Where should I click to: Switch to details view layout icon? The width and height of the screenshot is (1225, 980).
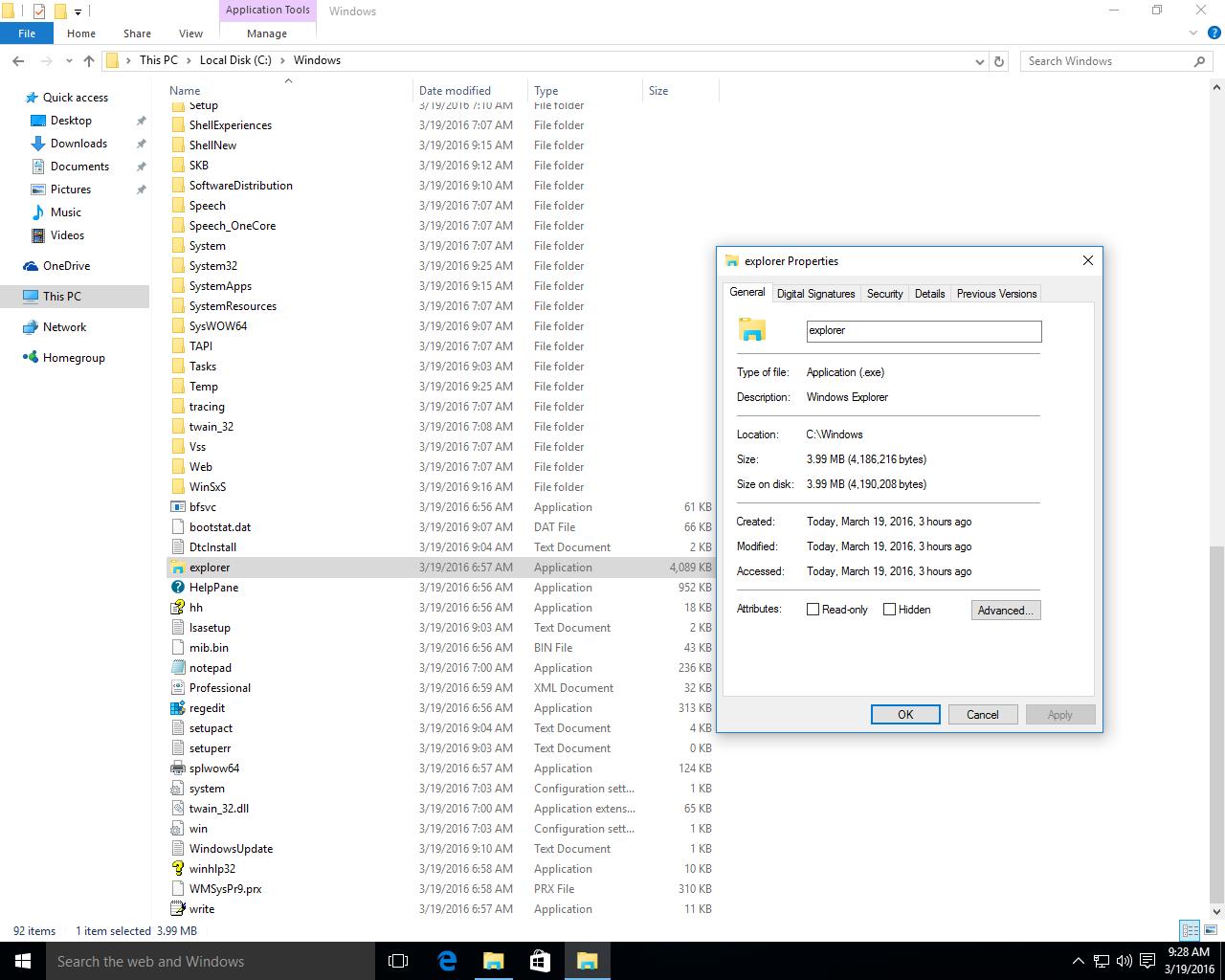pos(1190,930)
